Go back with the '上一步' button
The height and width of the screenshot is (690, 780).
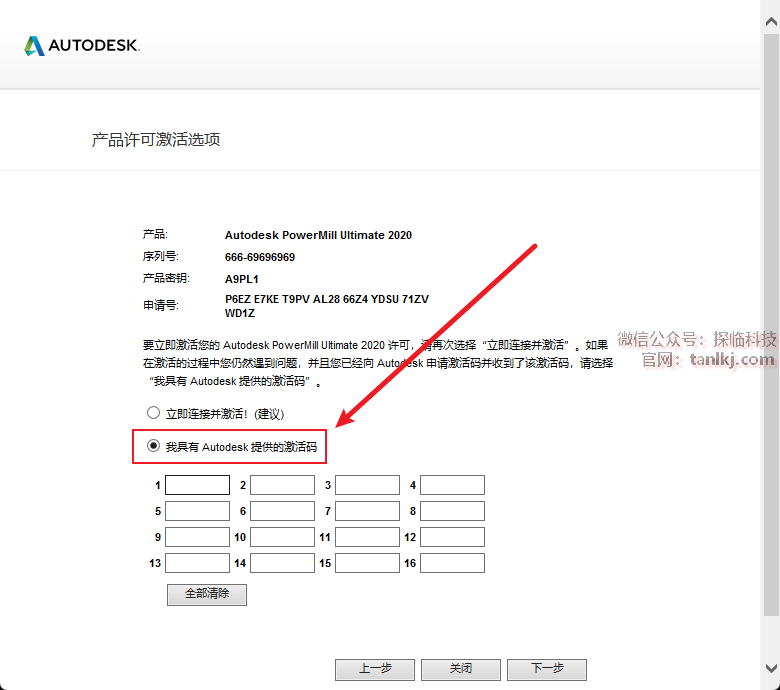point(375,669)
